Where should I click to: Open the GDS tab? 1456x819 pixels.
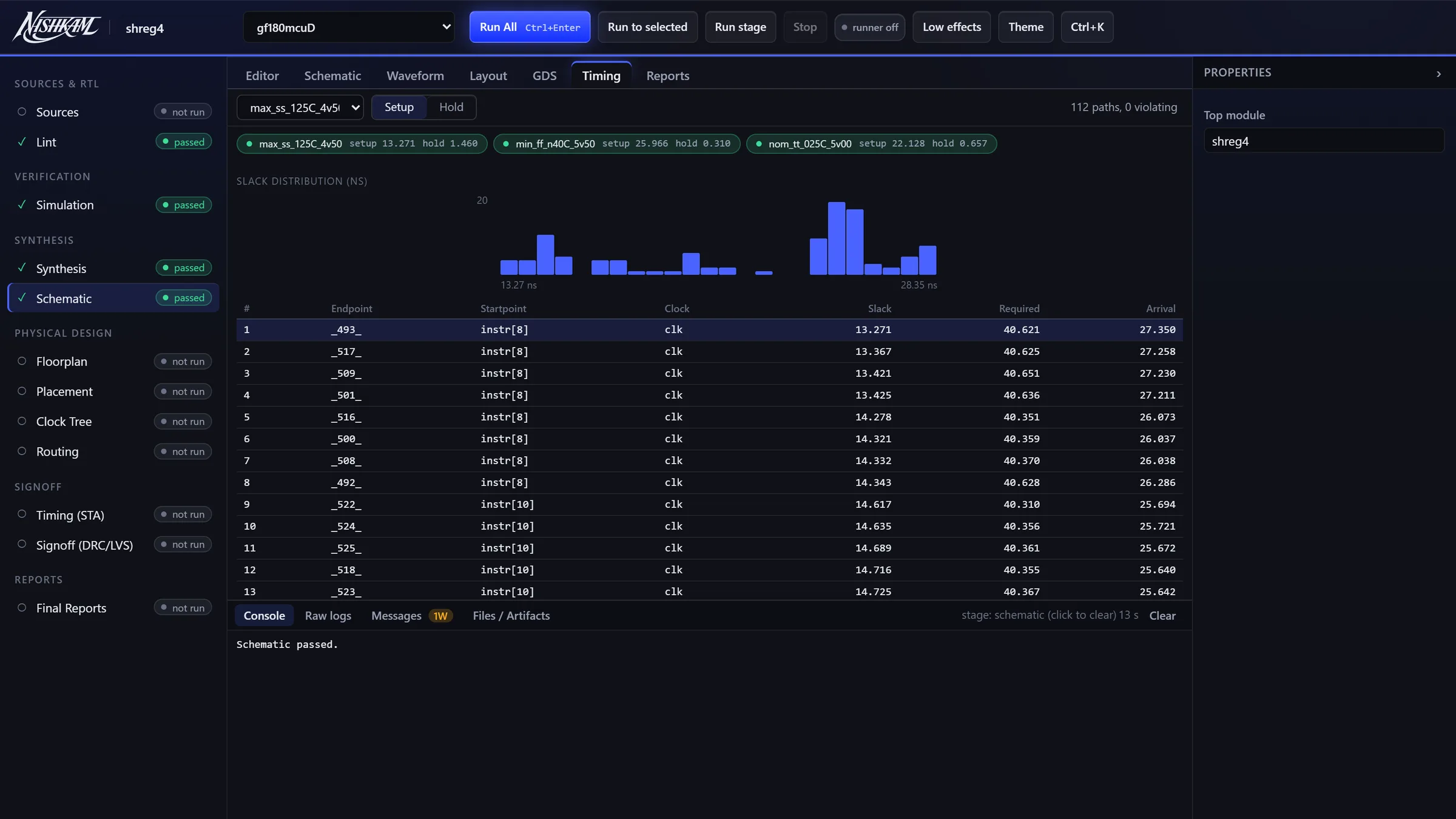click(x=544, y=76)
